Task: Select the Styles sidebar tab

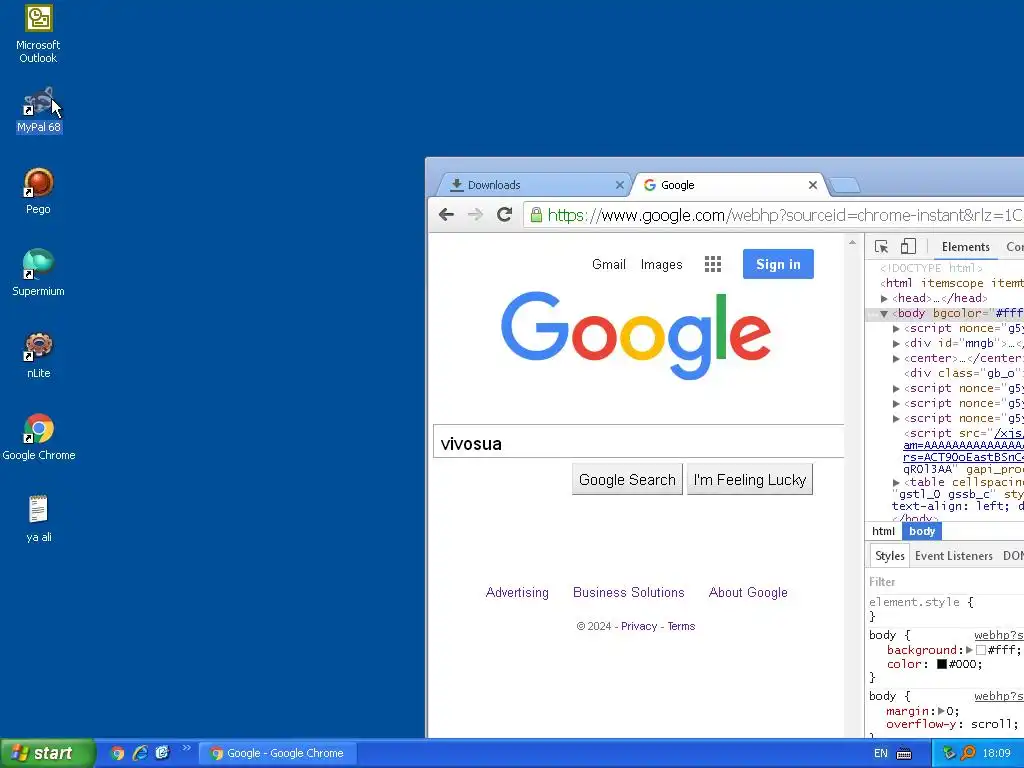Action: coord(889,556)
